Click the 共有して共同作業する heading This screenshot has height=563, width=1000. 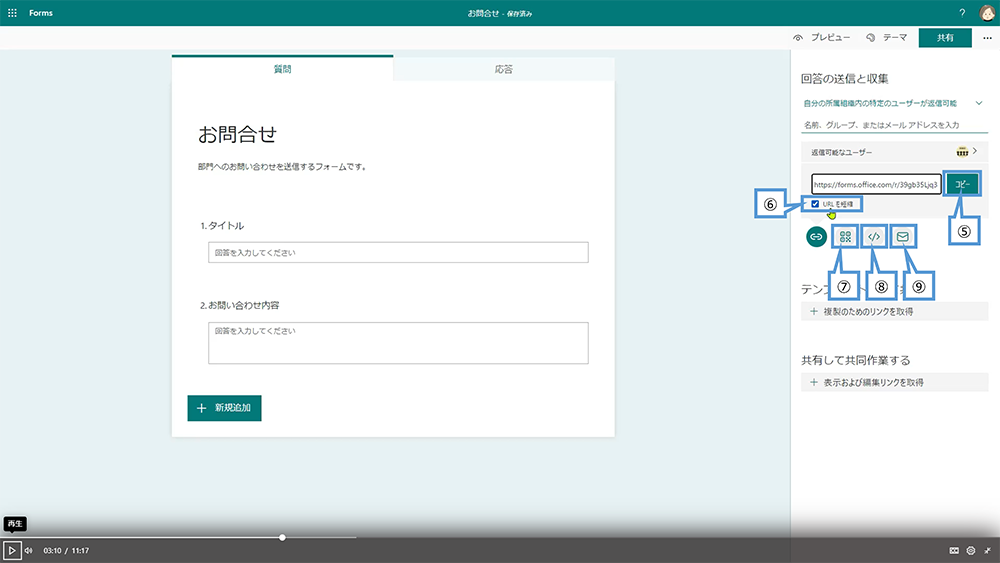(855, 360)
